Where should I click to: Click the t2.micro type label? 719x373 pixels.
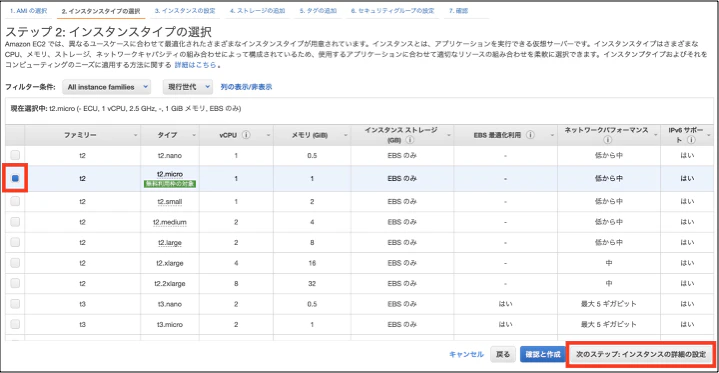tap(170, 174)
